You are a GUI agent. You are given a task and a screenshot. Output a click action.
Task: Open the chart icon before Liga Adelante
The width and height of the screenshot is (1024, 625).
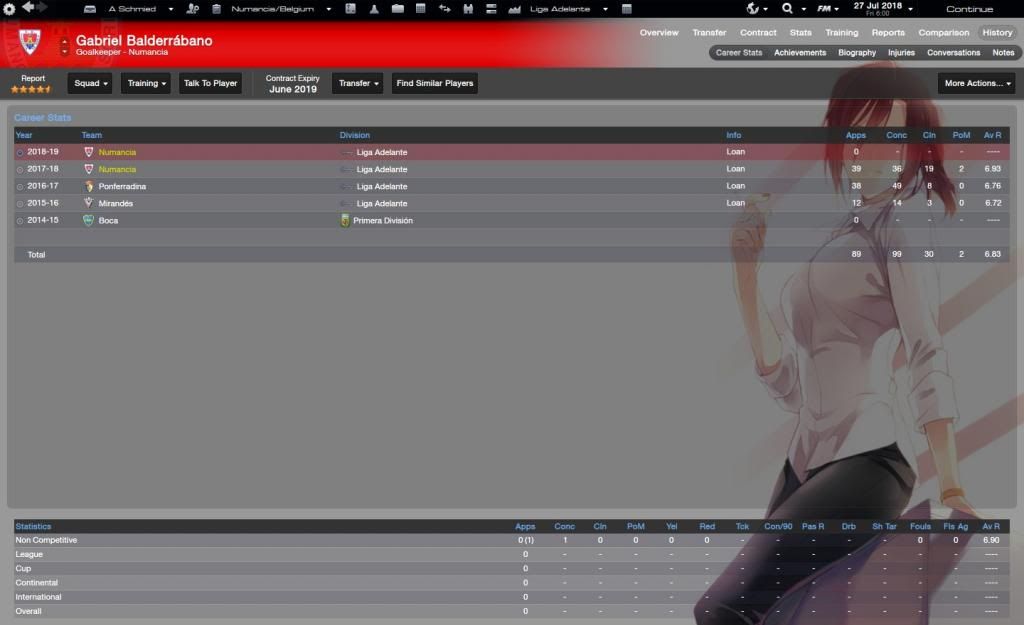tap(515, 9)
